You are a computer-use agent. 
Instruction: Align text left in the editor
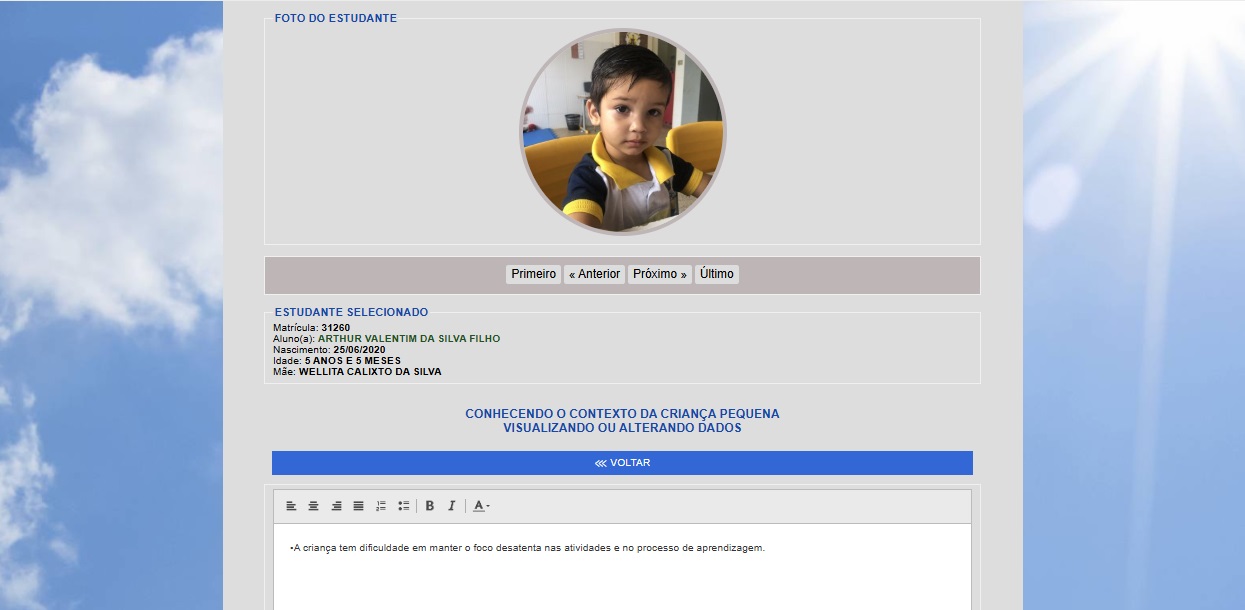pyautogui.click(x=291, y=506)
